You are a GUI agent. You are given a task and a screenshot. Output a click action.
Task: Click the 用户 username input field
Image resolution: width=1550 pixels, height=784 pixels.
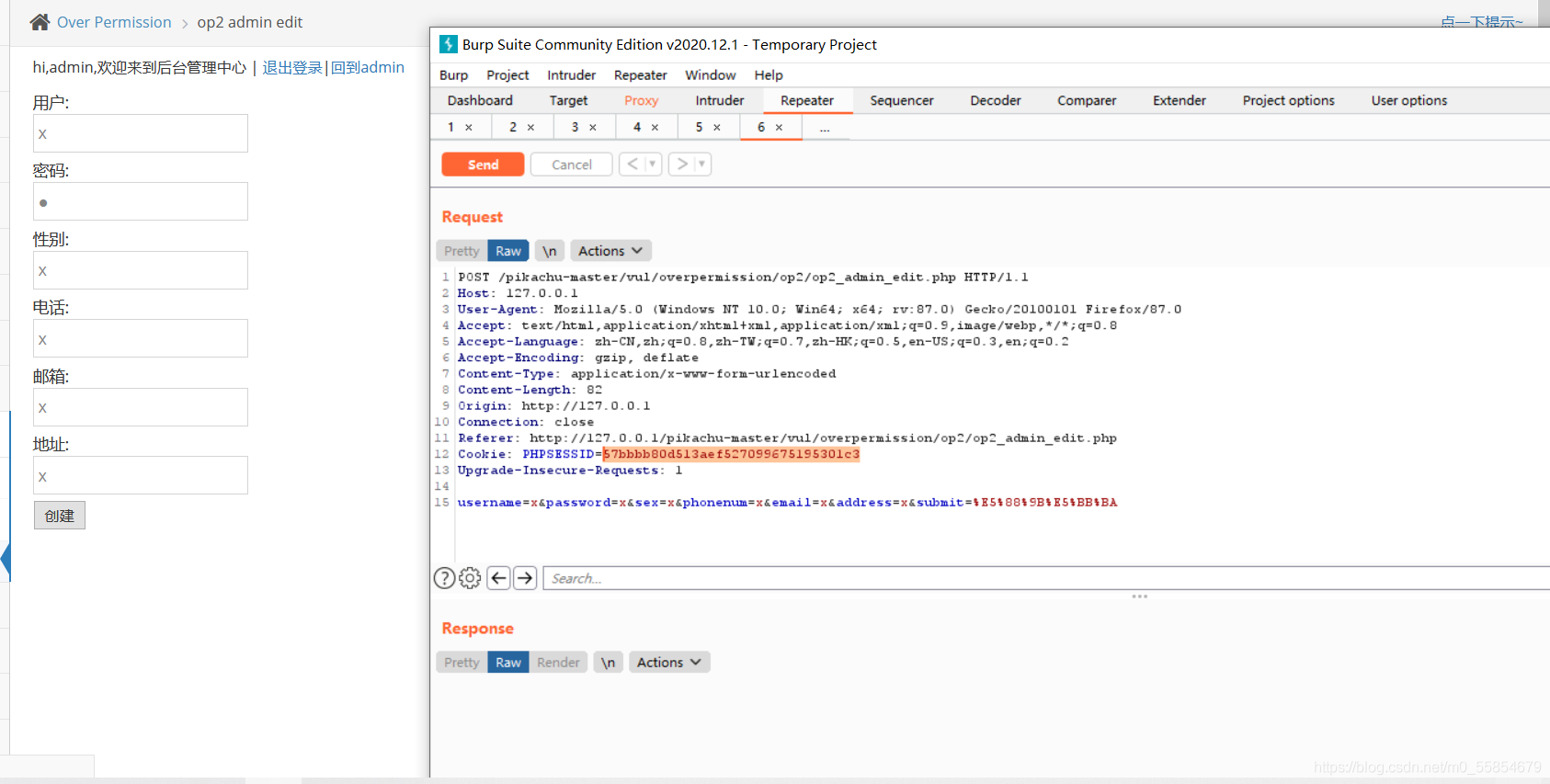click(x=141, y=133)
